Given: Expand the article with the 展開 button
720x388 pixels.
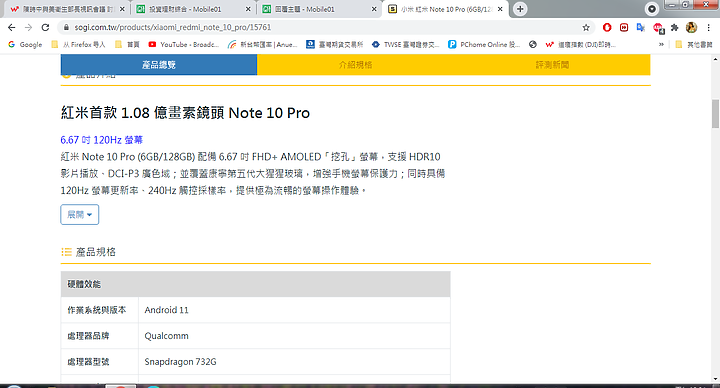Looking at the screenshot, I should pyautogui.click(x=79, y=214).
